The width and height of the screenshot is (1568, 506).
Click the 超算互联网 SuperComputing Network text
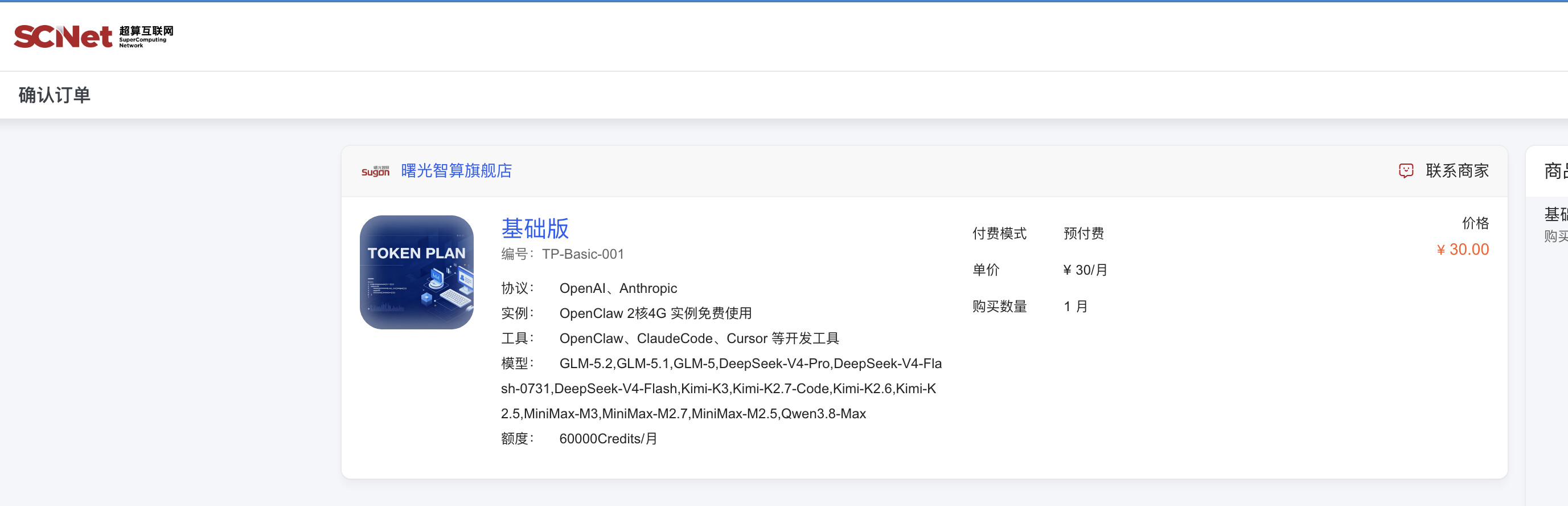[146, 36]
